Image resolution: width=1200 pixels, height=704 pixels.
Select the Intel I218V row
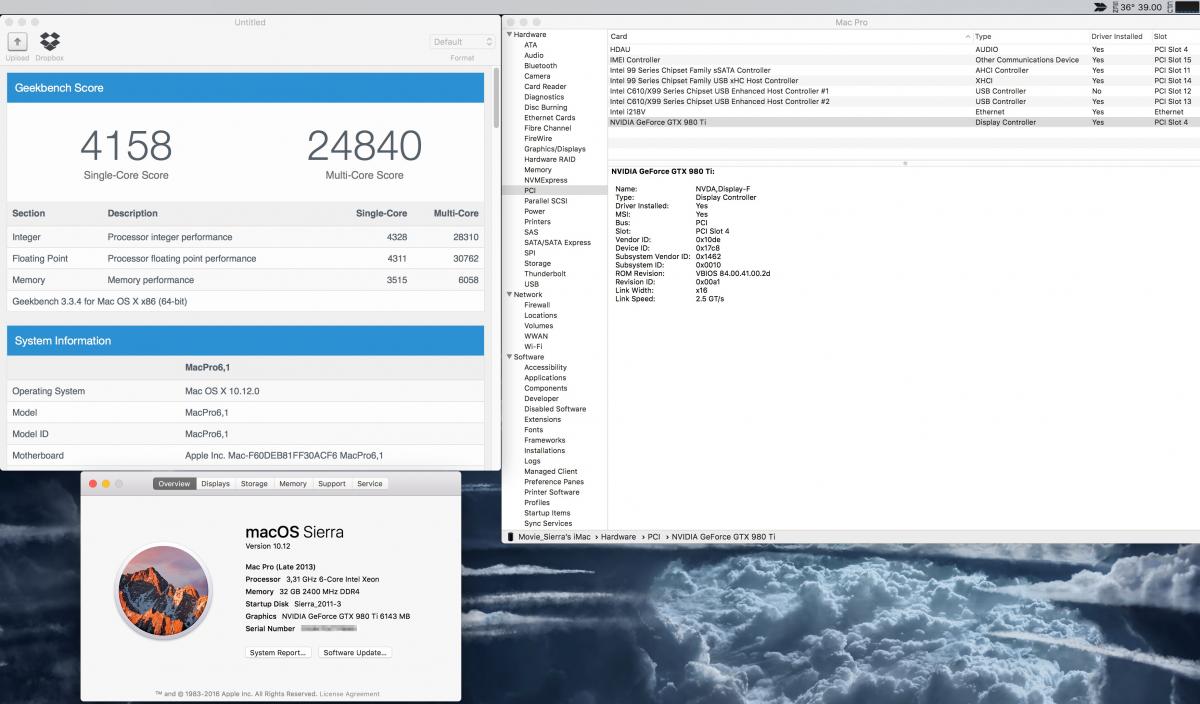click(x=904, y=112)
